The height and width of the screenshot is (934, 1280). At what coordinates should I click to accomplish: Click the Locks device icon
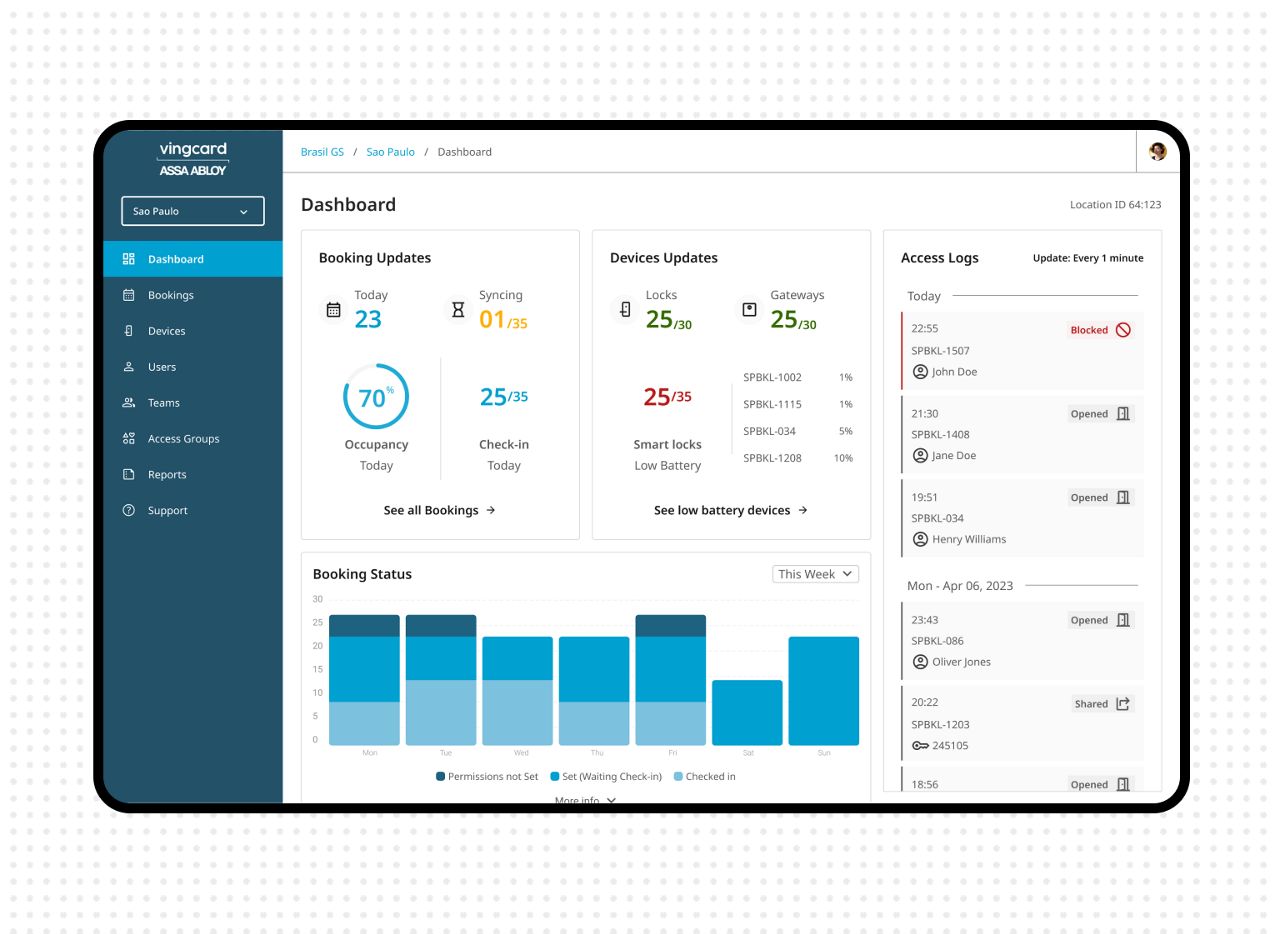pyautogui.click(x=625, y=310)
